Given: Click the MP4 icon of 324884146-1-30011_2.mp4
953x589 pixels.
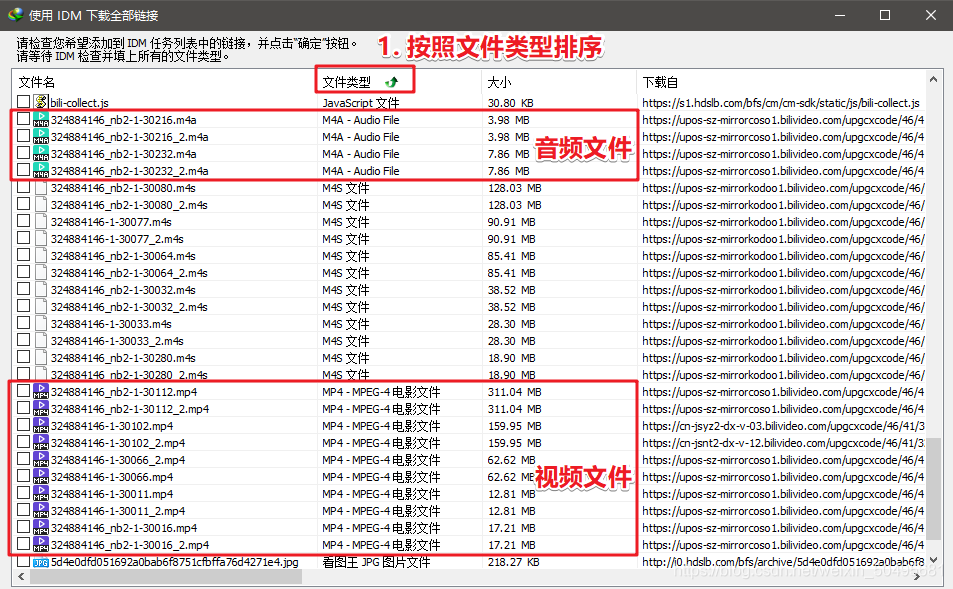Looking at the screenshot, I should pyautogui.click(x=41, y=511).
